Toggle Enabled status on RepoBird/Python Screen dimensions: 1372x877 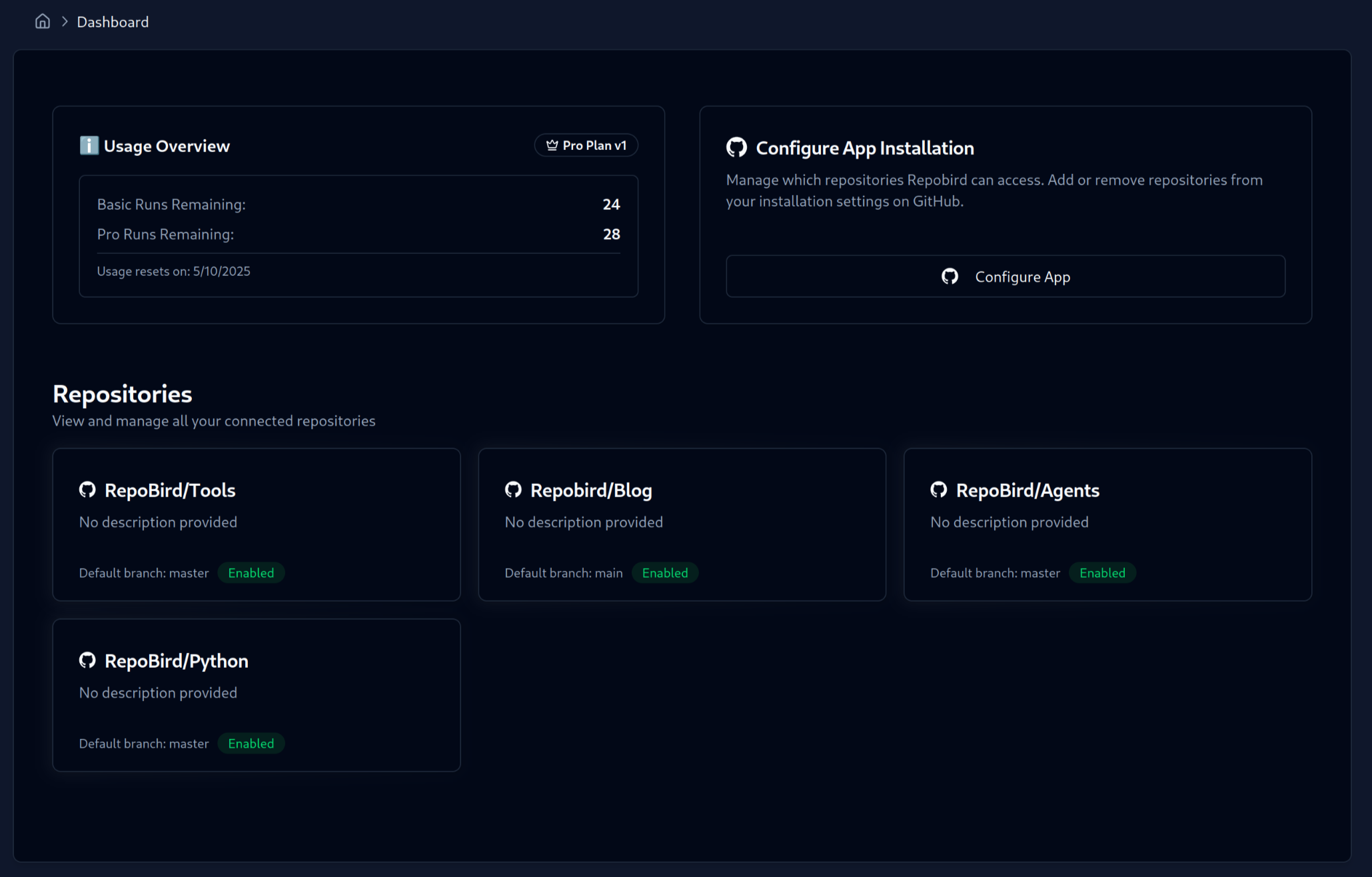click(x=251, y=743)
